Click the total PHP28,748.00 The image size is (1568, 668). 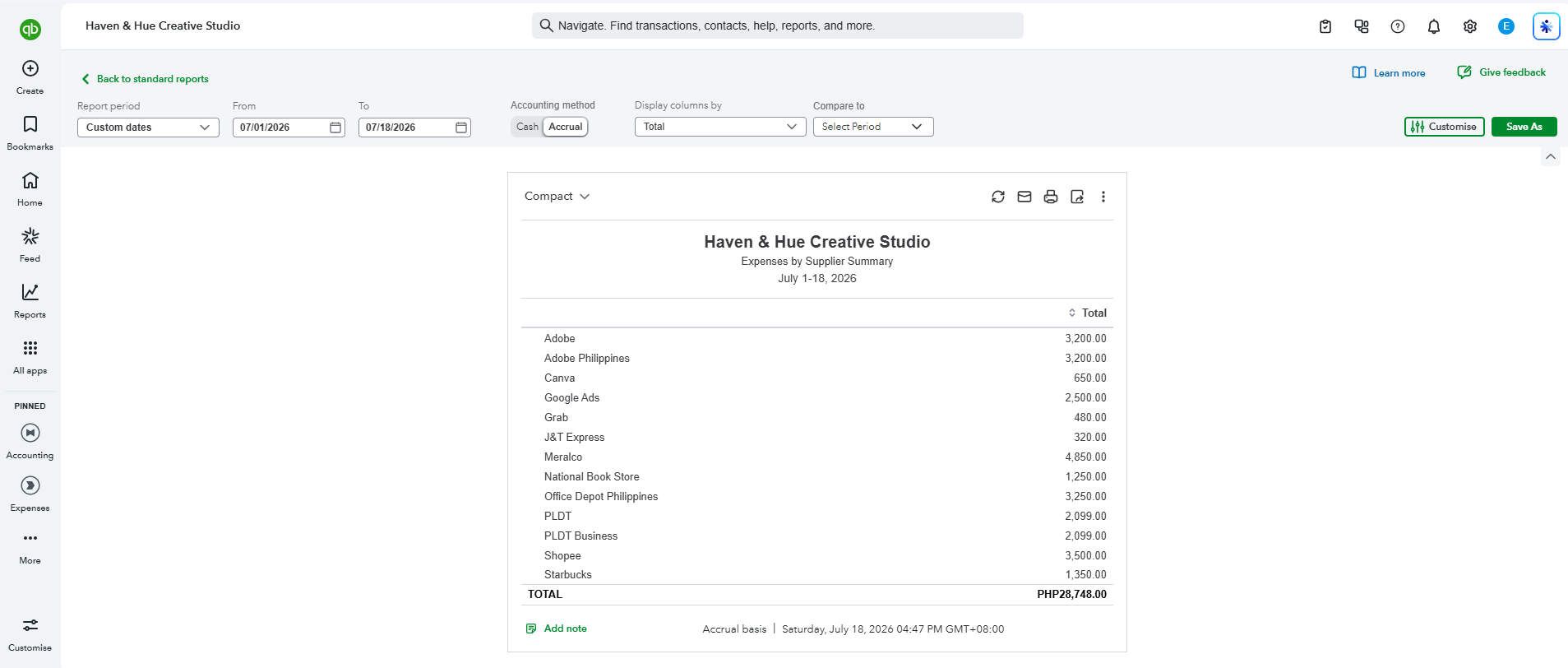[x=1072, y=595]
